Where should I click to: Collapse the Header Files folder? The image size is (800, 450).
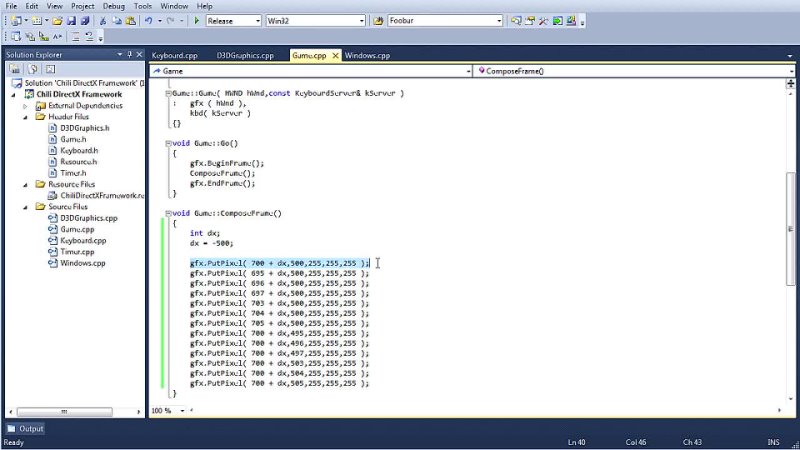[25, 117]
